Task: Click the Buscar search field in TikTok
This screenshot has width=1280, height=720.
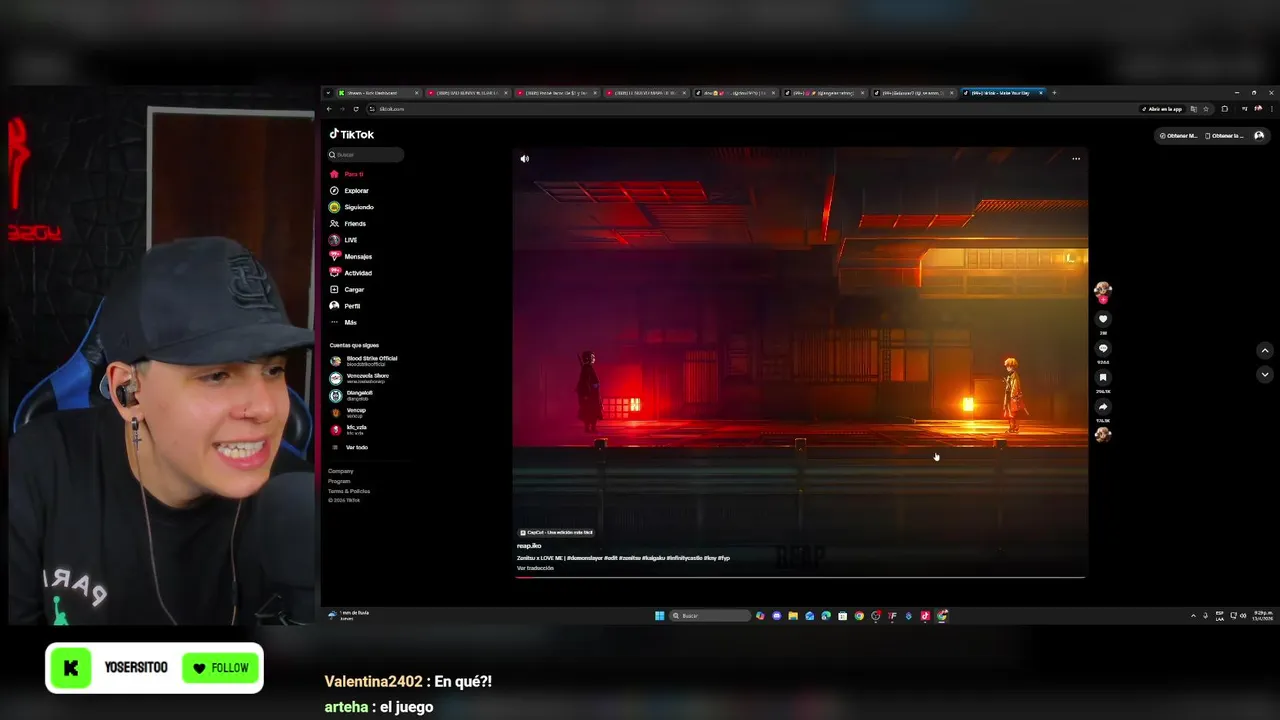Action: pyautogui.click(x=366, y=155)
